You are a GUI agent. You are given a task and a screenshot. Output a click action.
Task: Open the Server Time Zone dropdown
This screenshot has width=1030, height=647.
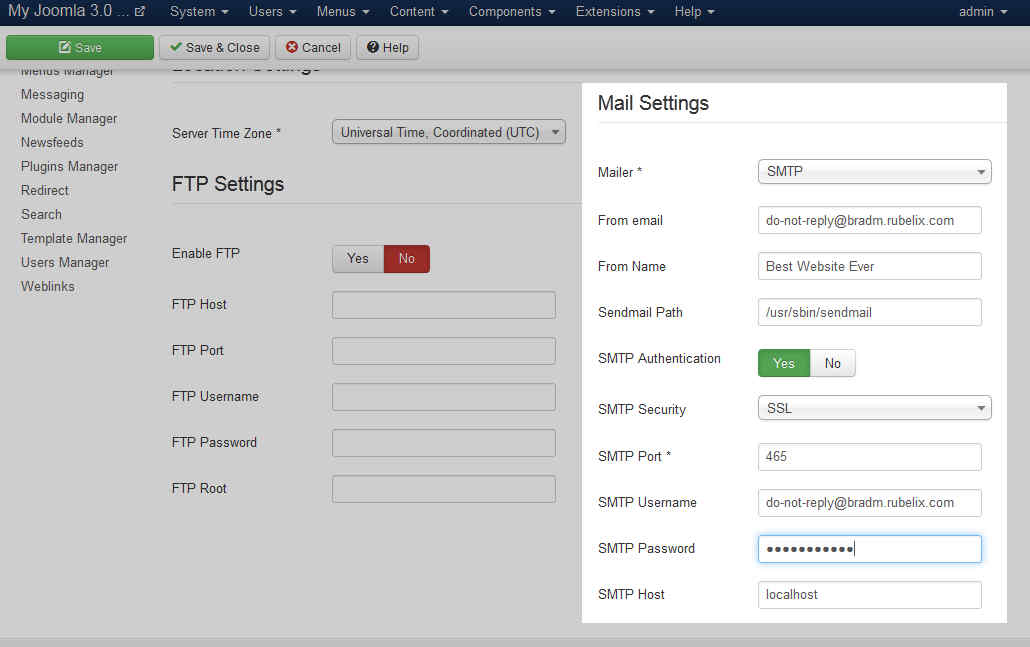pos(448,132)
